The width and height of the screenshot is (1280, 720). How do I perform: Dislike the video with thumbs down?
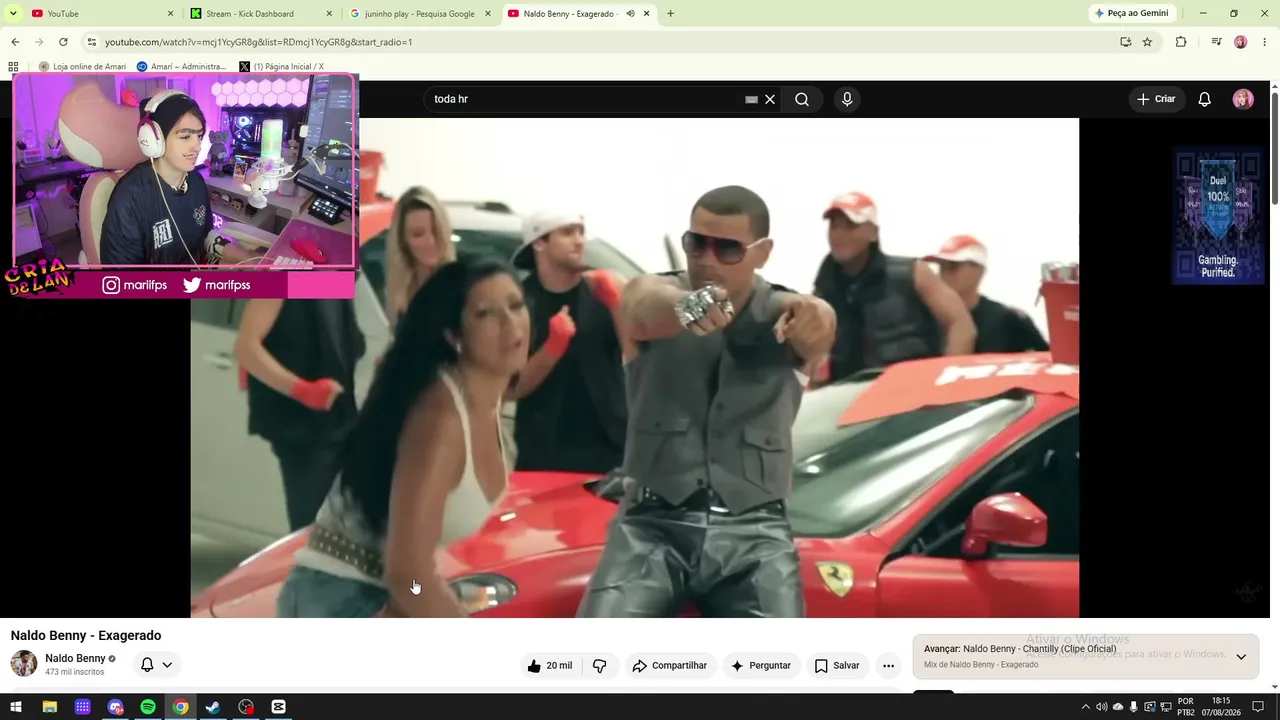[599, 666]
